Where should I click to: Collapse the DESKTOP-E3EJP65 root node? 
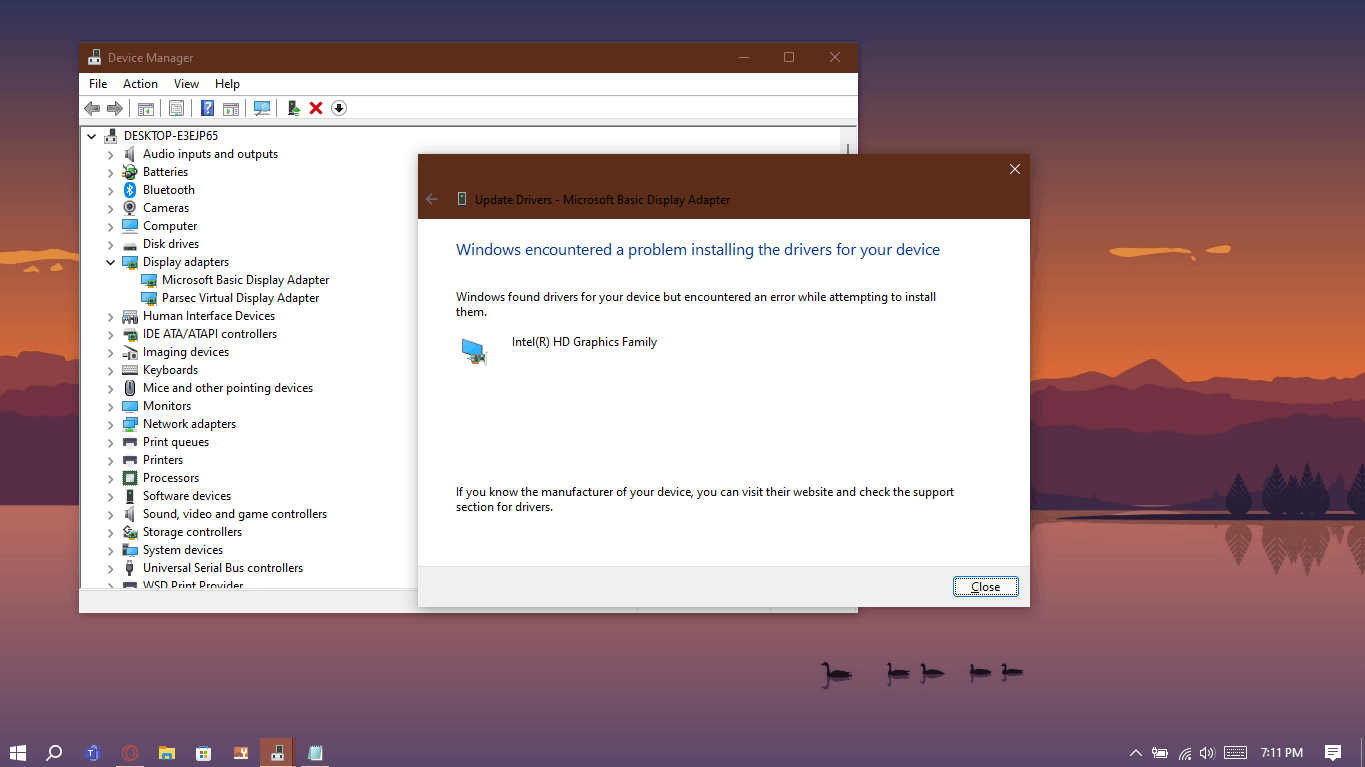[92, 136]
